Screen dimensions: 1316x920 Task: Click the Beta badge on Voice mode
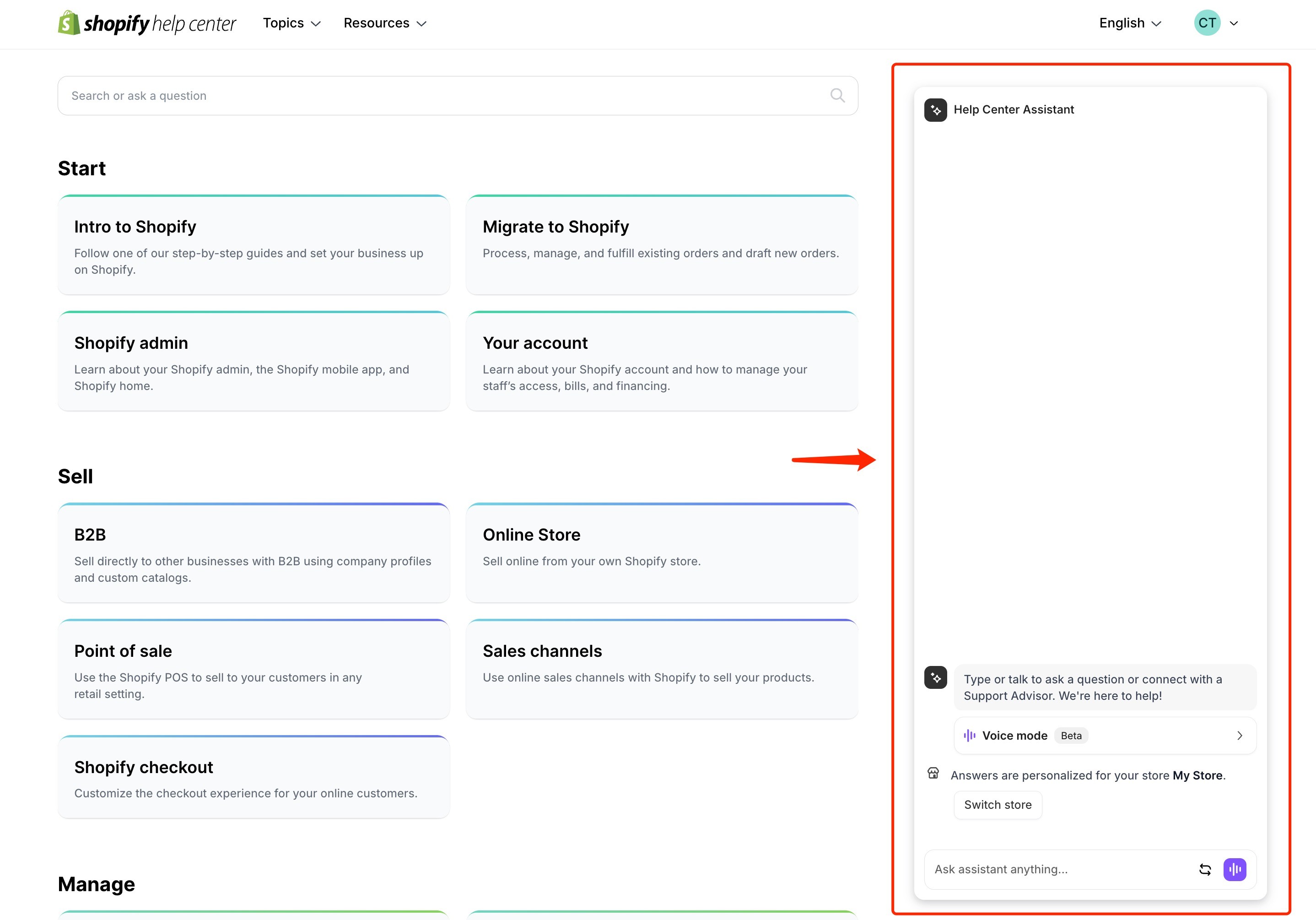[1071, 736]
